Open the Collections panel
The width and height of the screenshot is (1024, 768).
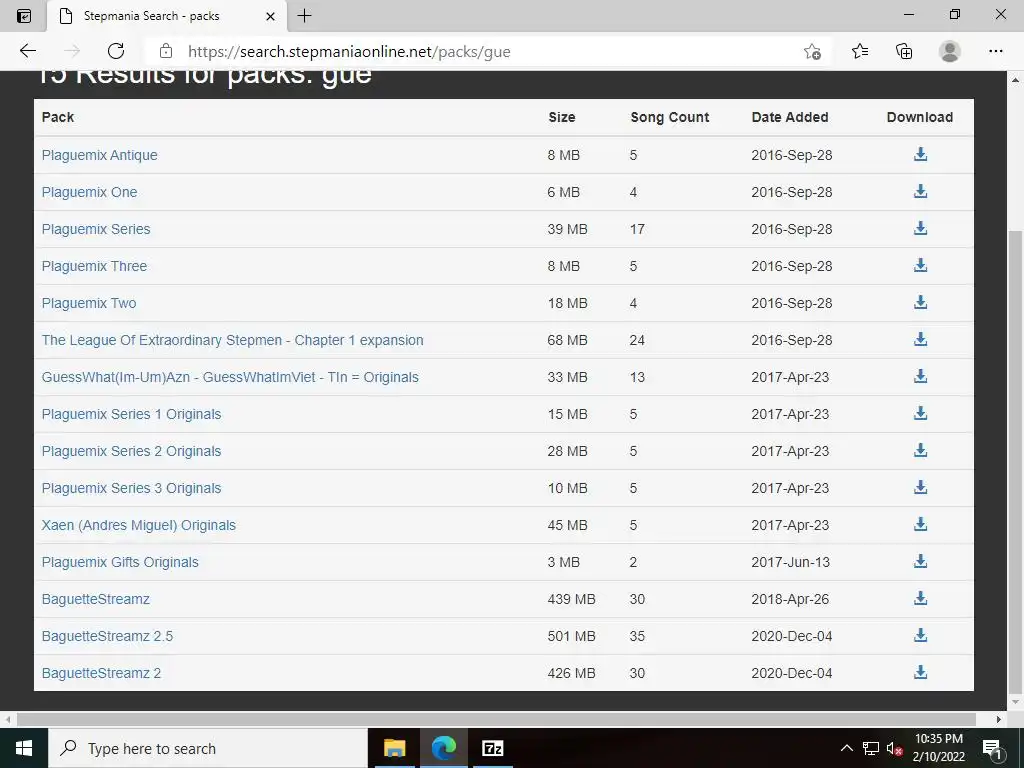tap(904, 51)
